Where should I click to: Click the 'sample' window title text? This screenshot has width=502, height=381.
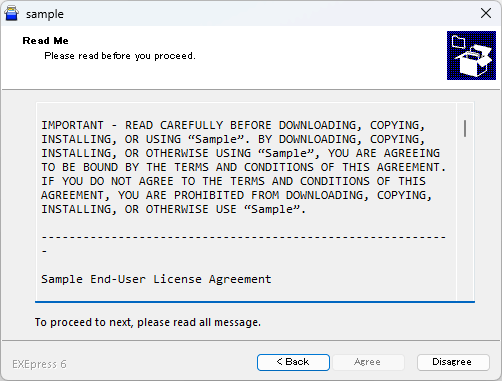point(45,14)
